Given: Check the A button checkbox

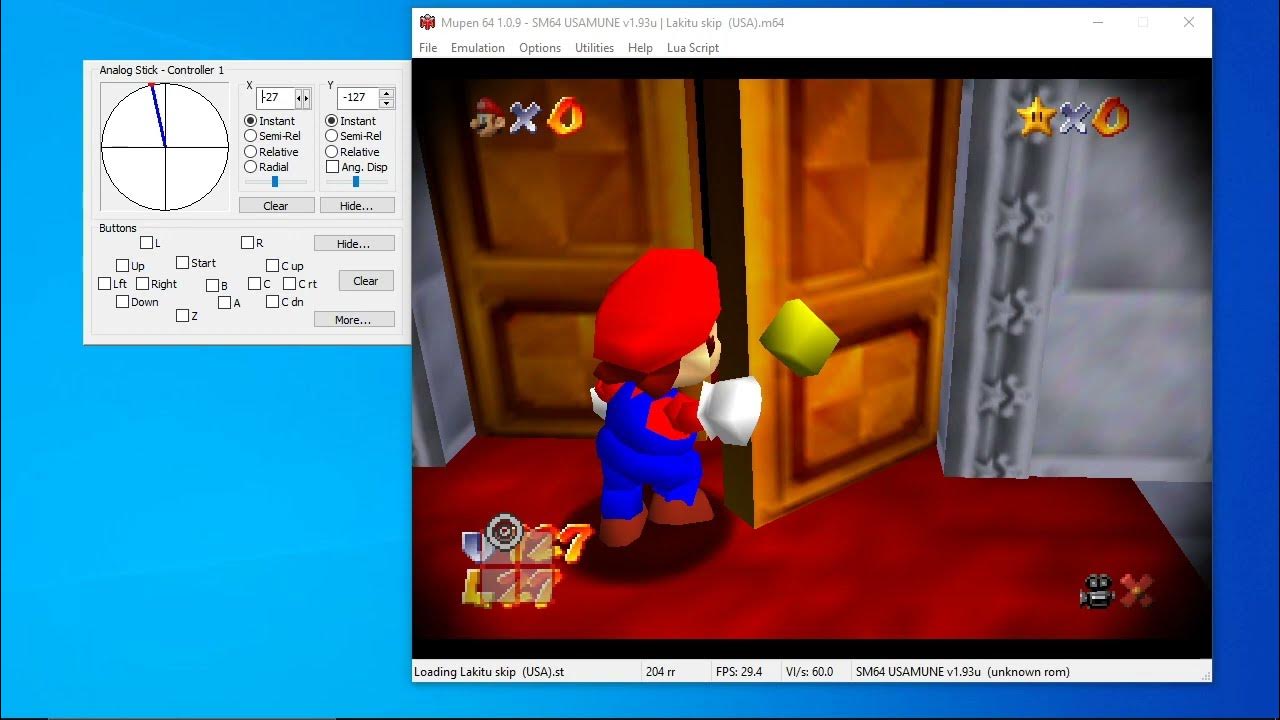Looking at the screenshot, I should coord(225,303).
